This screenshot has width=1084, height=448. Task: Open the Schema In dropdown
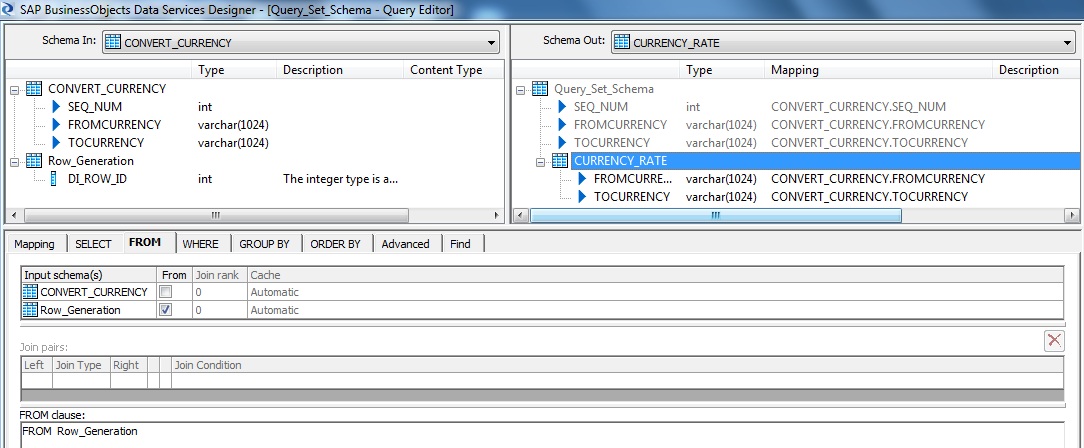492,42
